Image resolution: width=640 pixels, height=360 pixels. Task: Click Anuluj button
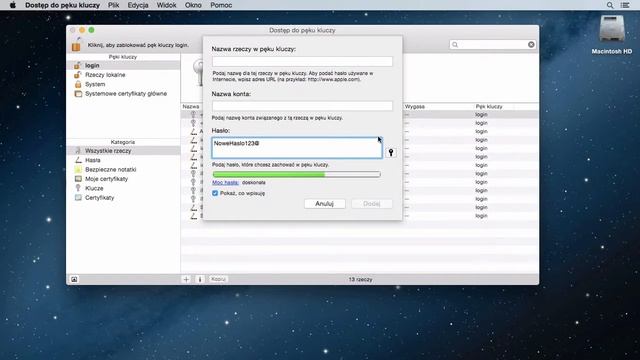[324, 203]
